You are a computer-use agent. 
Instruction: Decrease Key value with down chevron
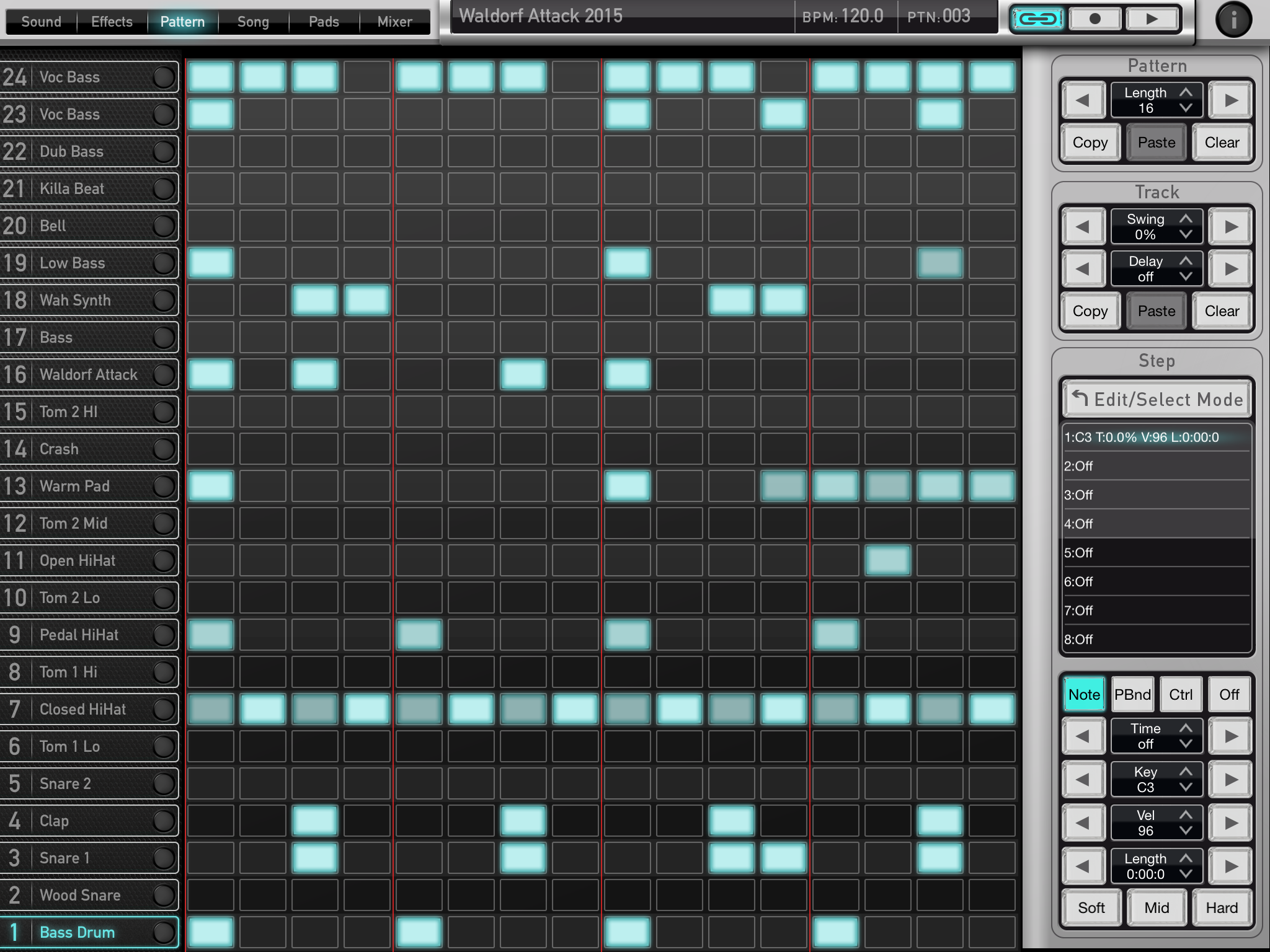pos(1186,787)
